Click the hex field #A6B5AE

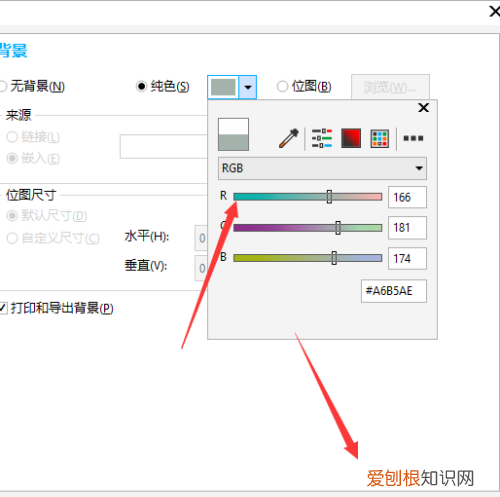(x=394, y=291)
